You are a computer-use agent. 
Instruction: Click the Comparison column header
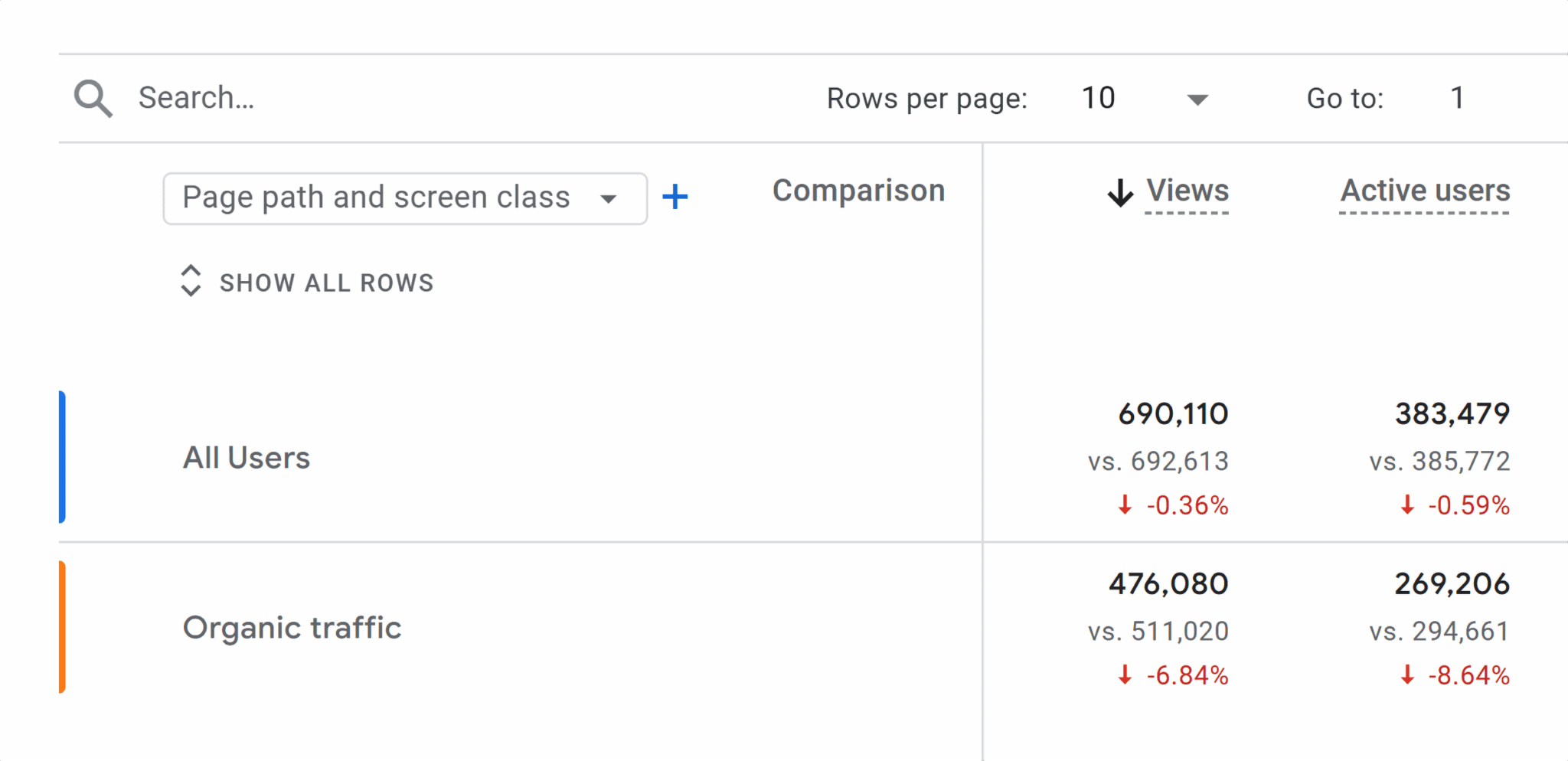click(x=858, y=191)
